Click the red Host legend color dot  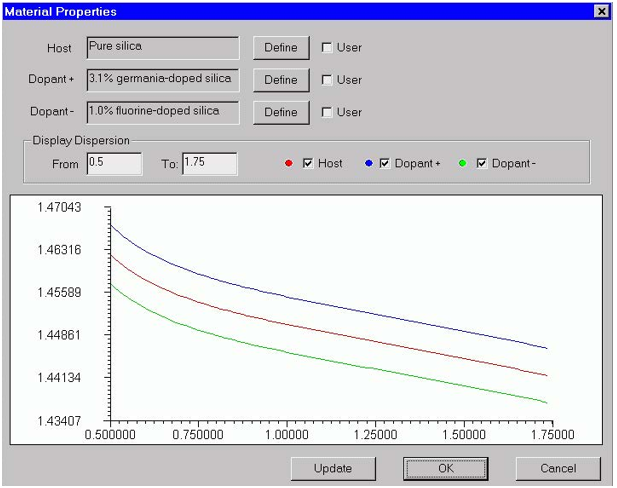(x=289, y=163)
